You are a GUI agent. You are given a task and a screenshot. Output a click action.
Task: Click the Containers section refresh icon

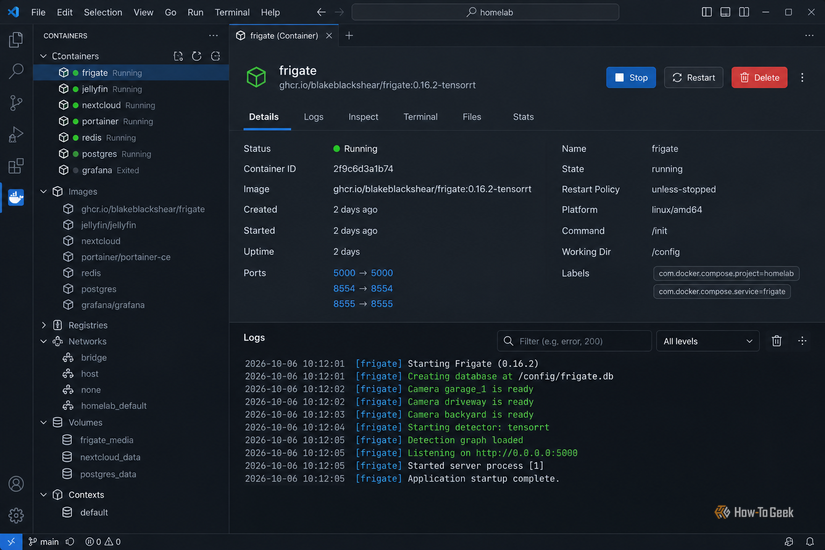coord(196,56)
